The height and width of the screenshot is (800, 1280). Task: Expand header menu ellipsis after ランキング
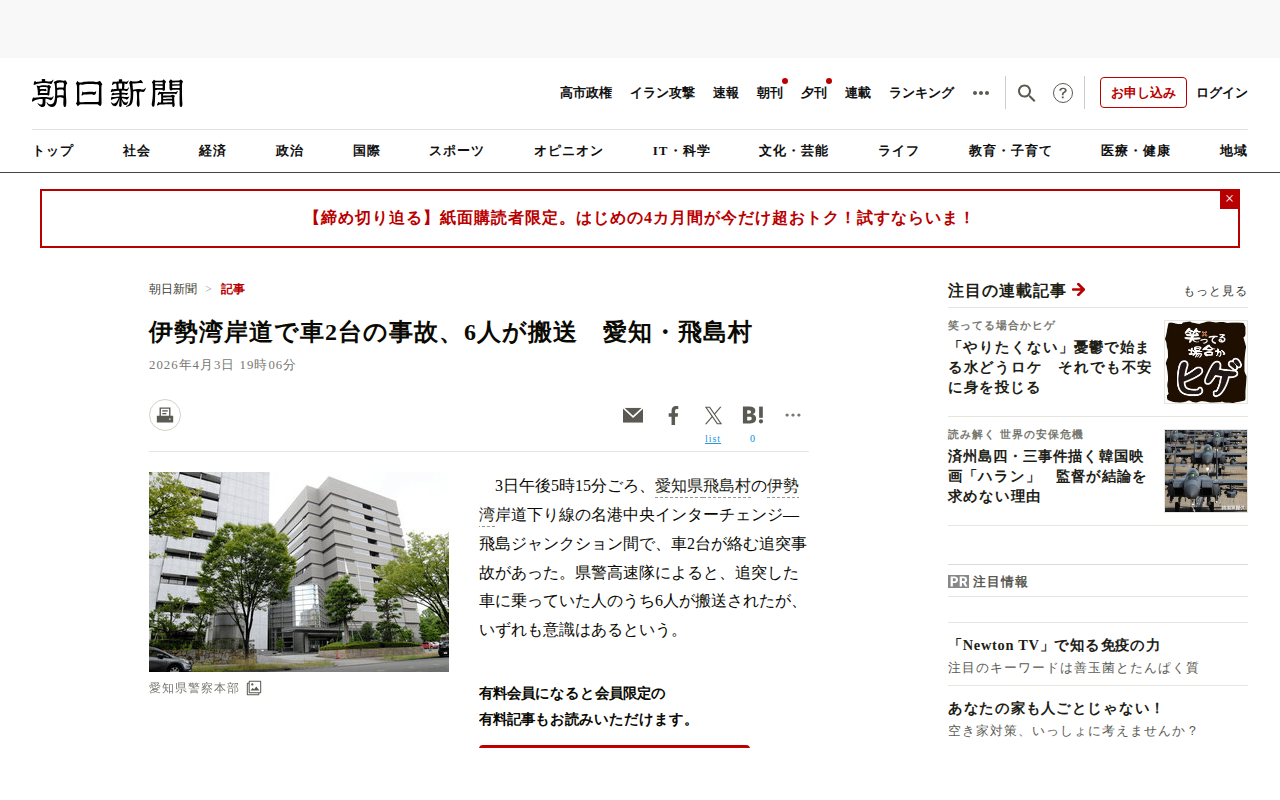981,93
